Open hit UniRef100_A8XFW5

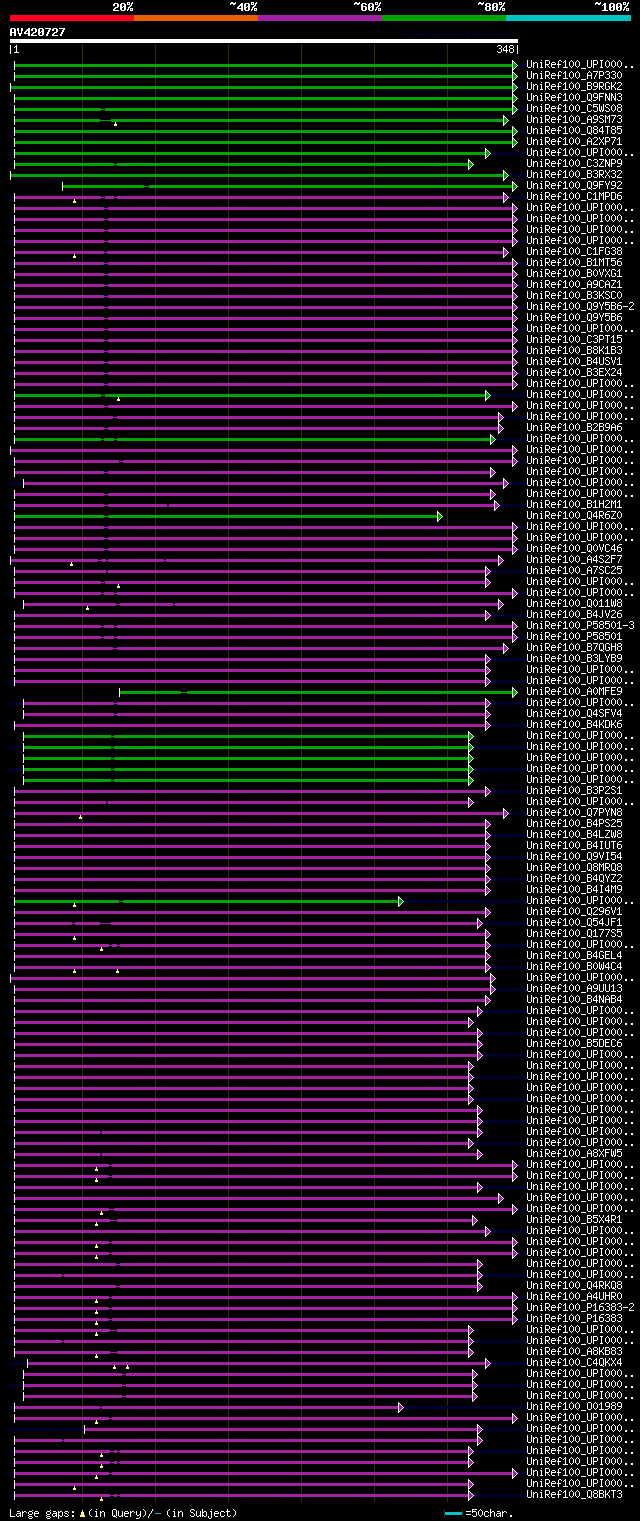(574, 1153)
